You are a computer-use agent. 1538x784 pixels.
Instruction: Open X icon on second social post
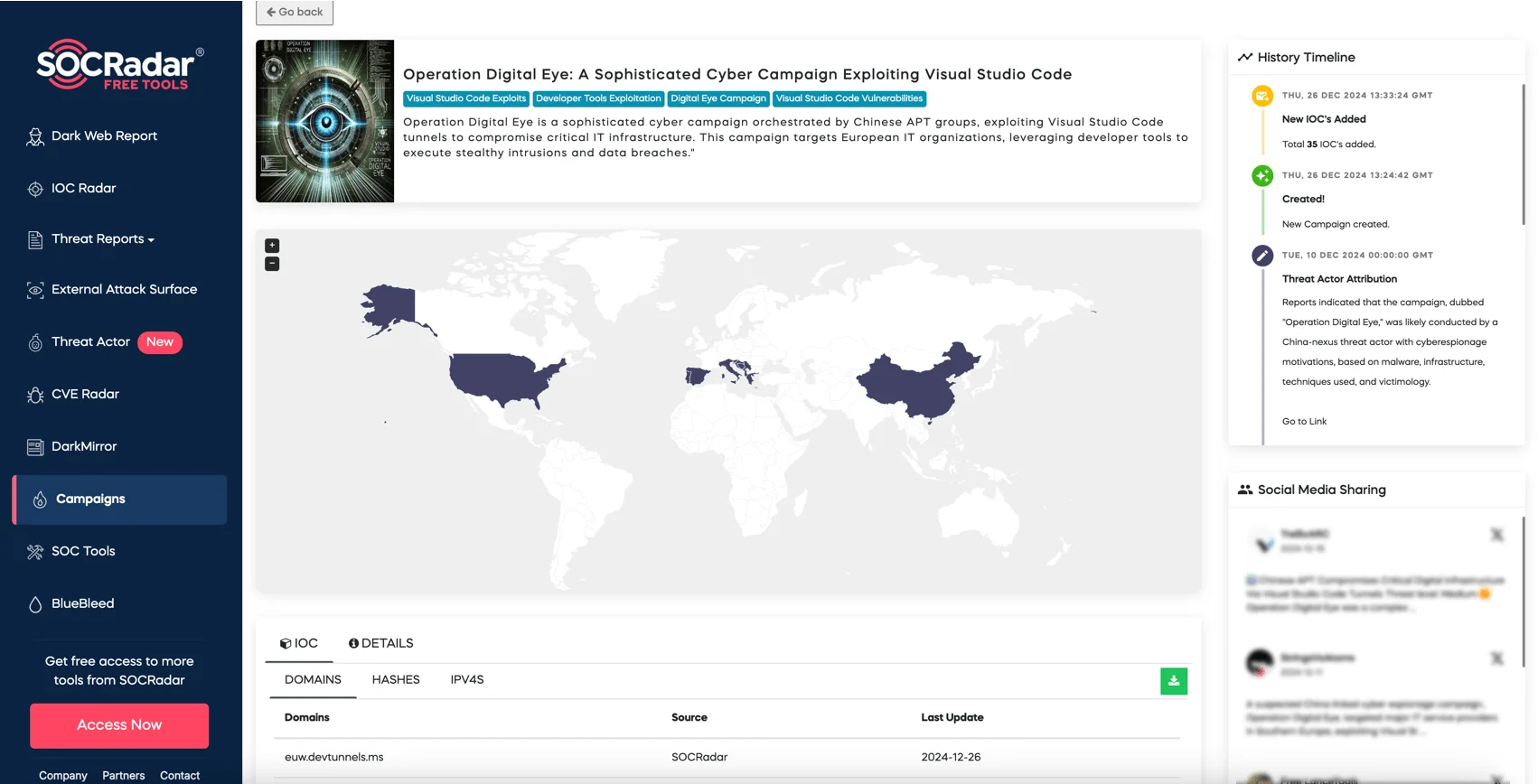1497,658
